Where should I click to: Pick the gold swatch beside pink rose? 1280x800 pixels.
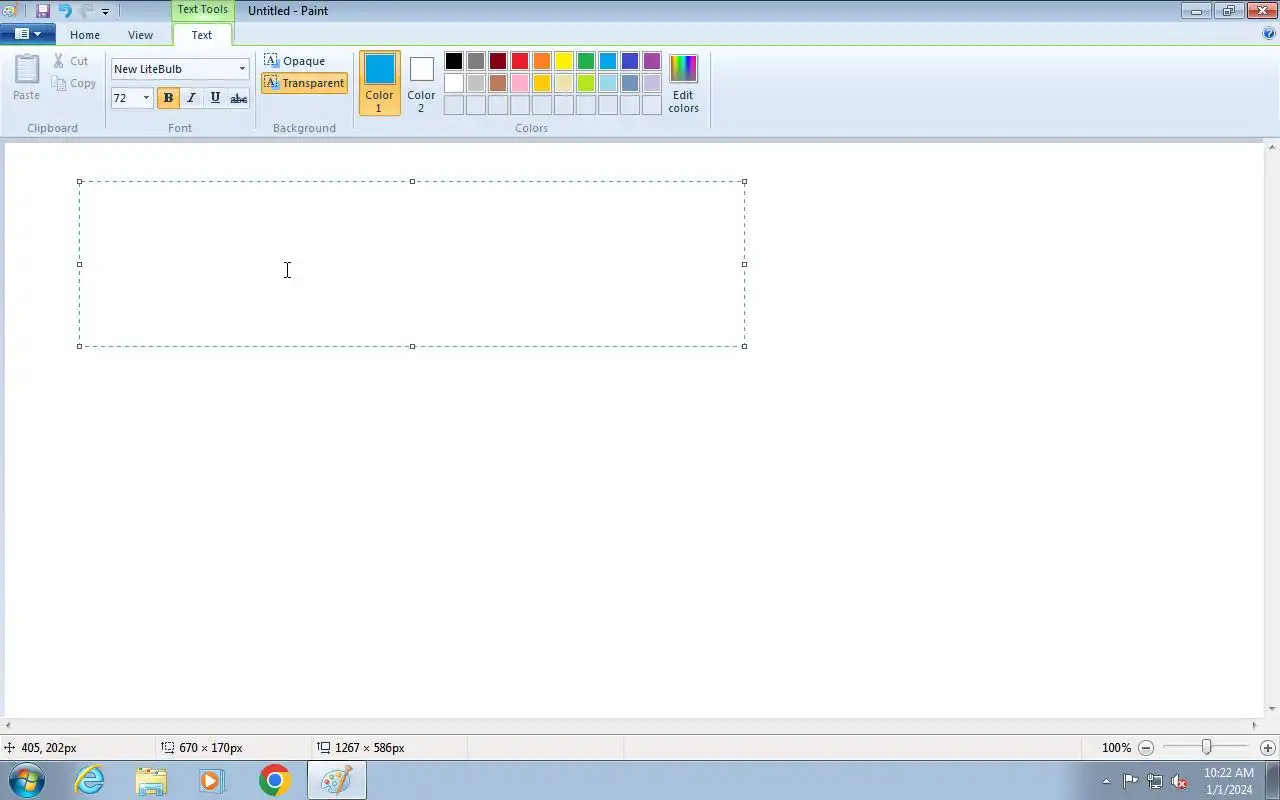click(x=542, y=83)
